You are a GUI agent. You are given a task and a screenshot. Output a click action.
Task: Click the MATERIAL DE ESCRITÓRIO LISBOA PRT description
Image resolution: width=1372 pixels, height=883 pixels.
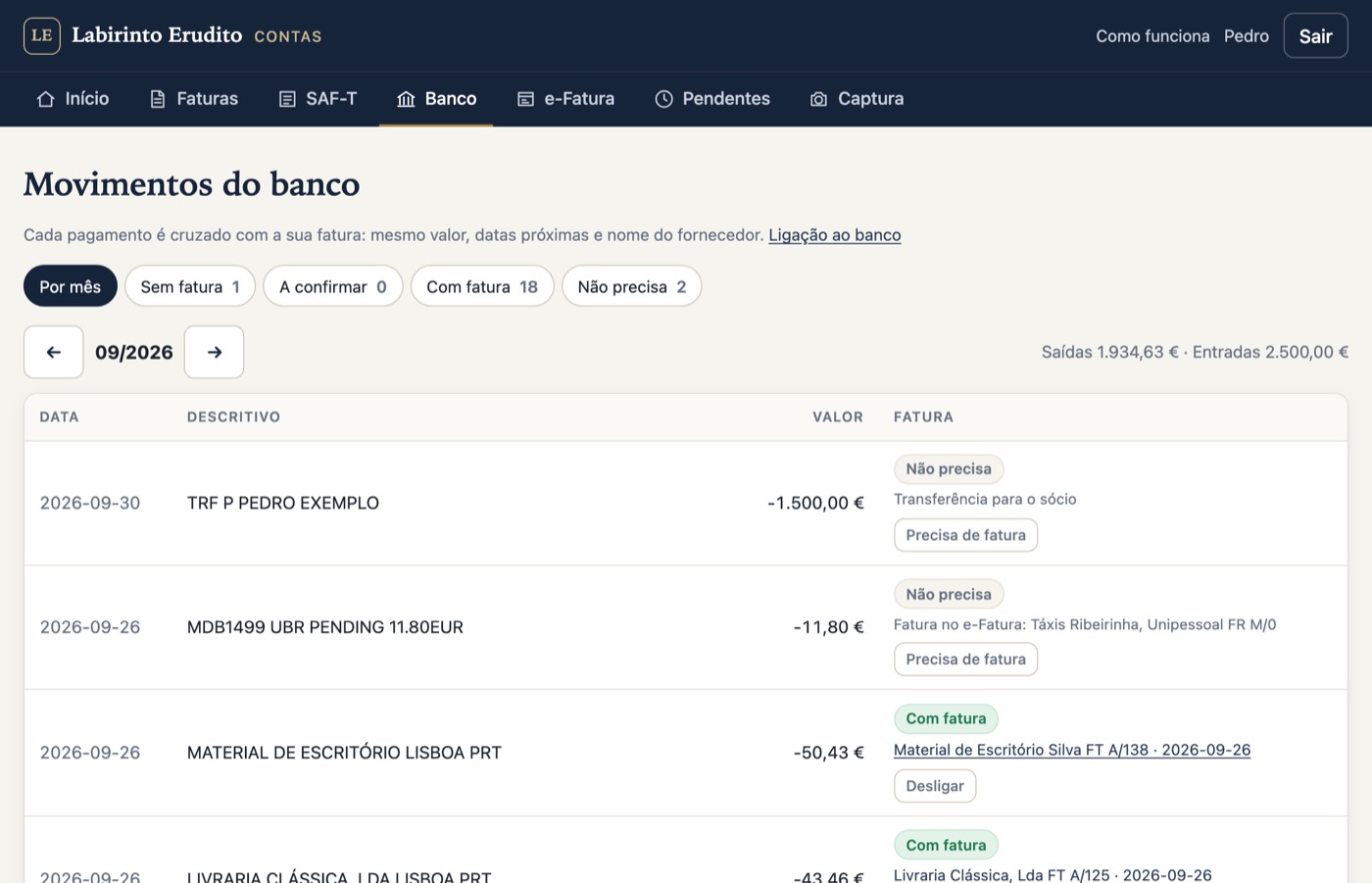pyautogui.click(x=344, y=753)
